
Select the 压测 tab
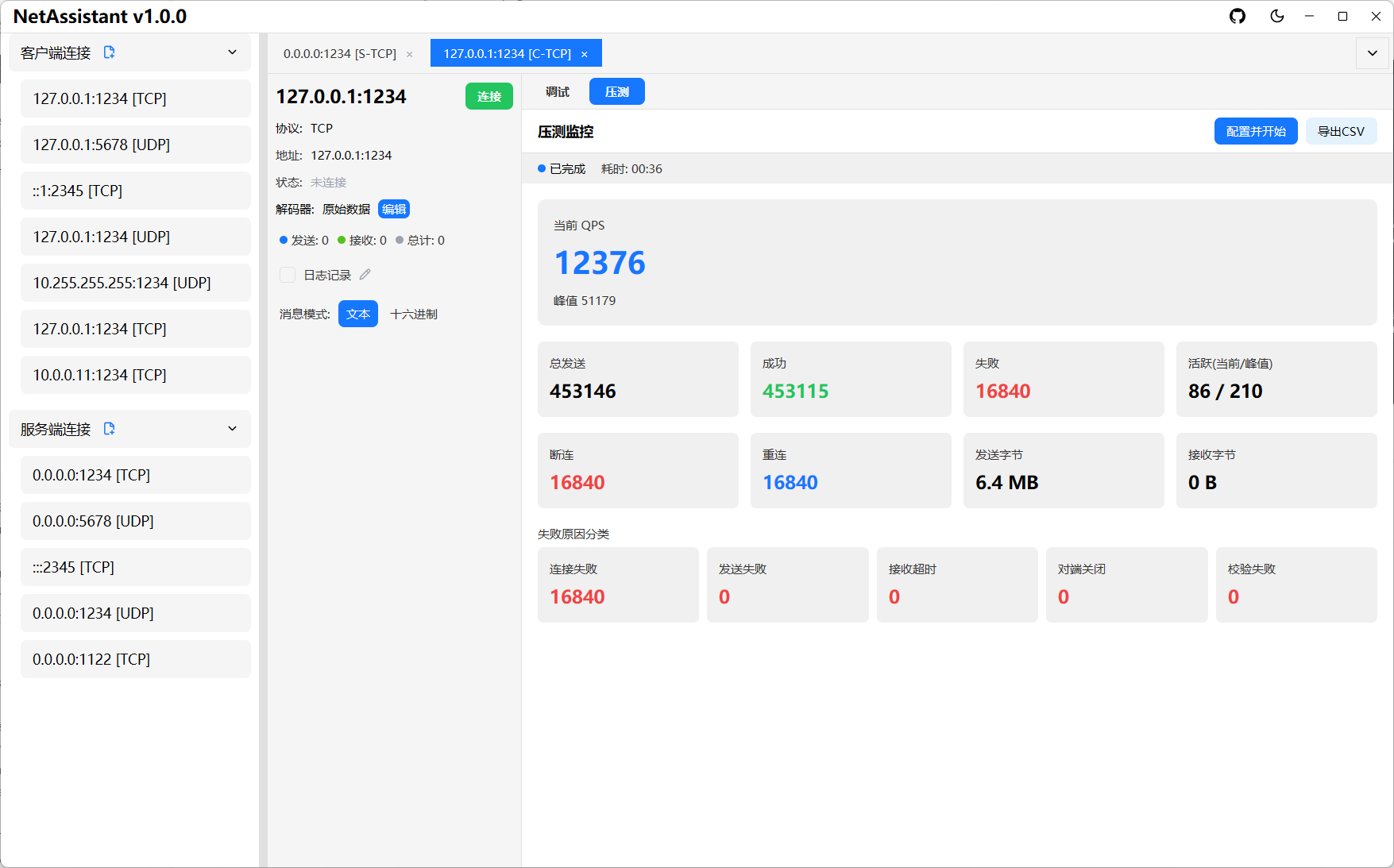(617, 91)
